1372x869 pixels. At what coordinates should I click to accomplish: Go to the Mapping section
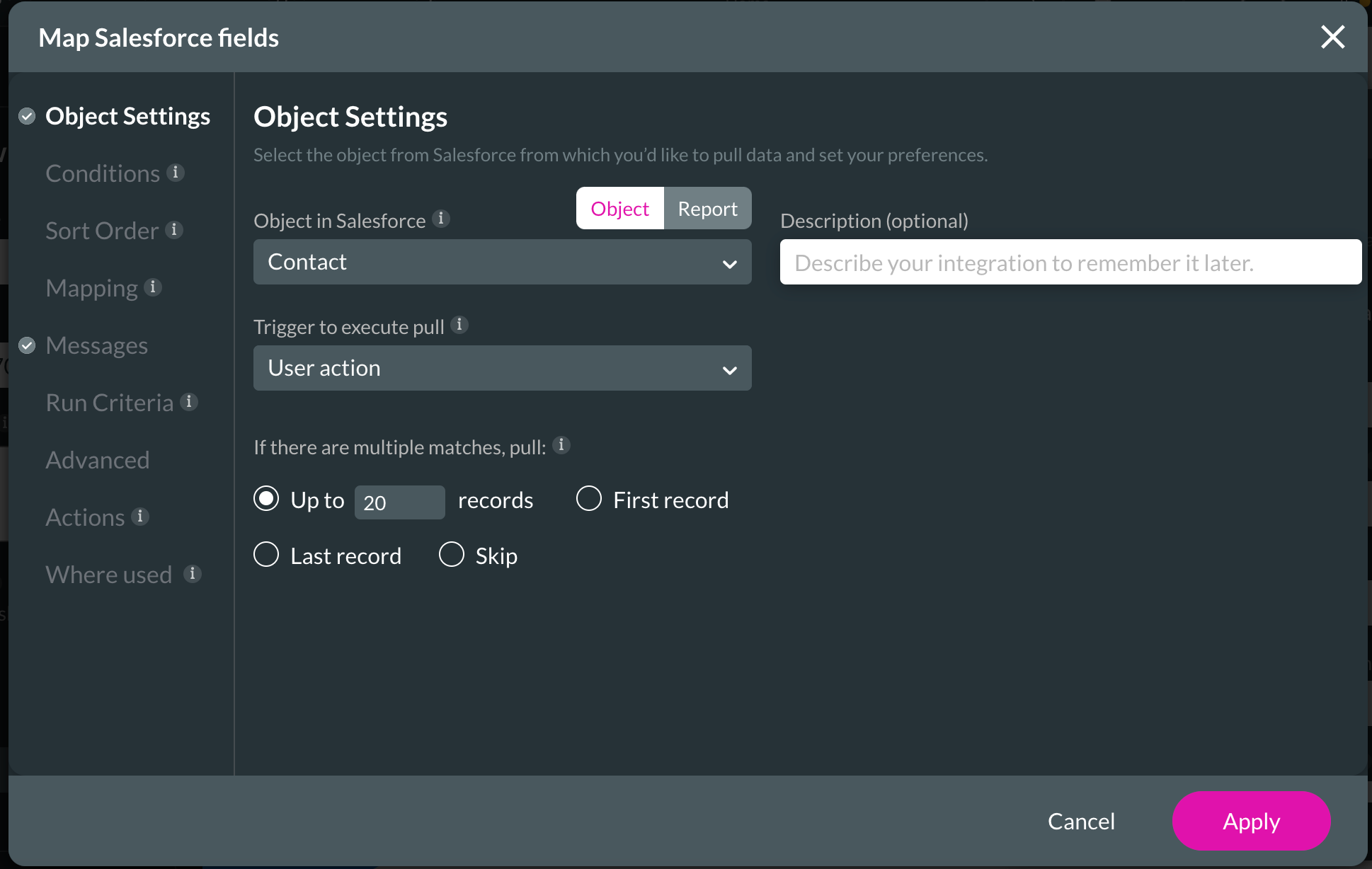point(92,288)
